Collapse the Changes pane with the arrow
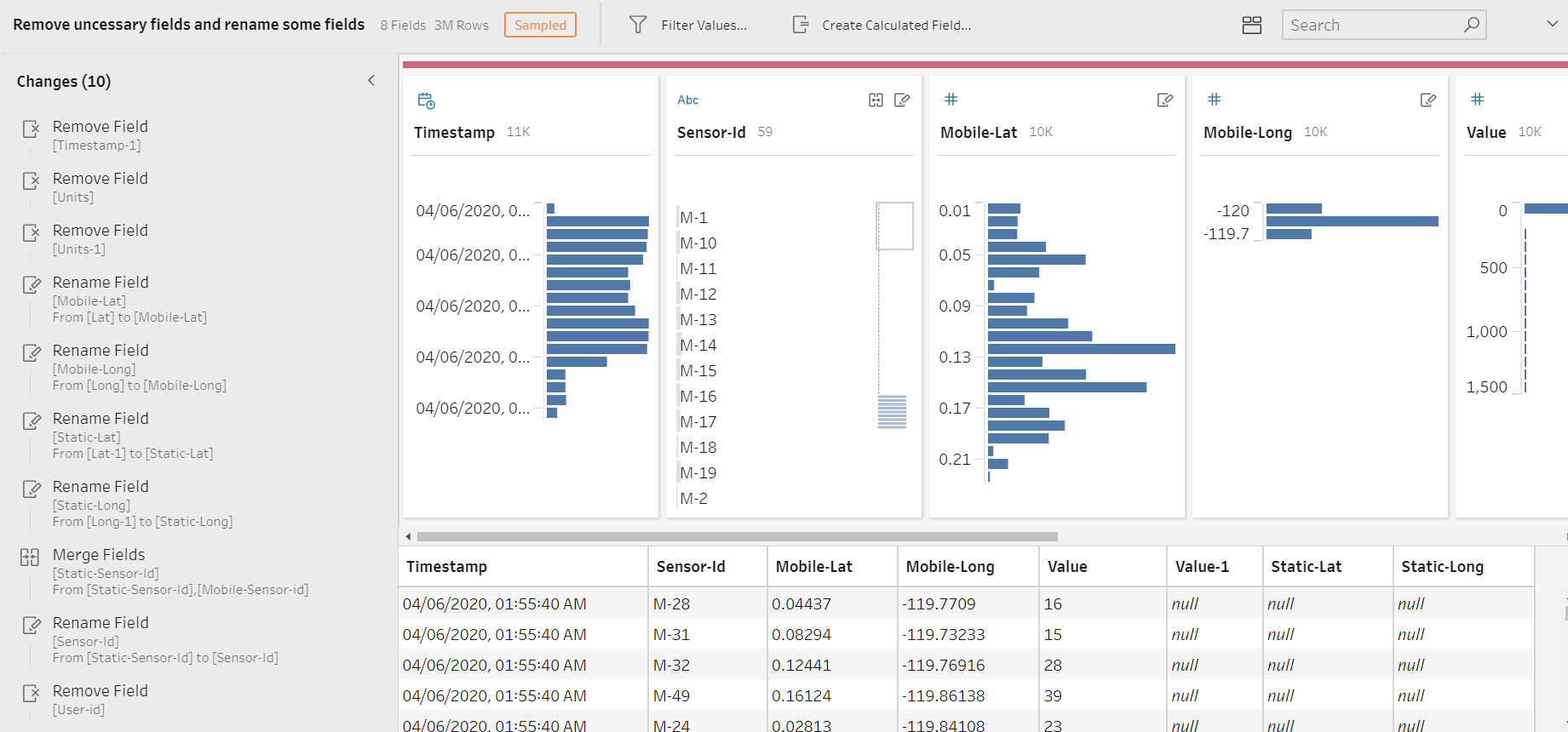The width and height of the screenshot is (1568, 732). pyautogui.click(x=371, y=81)
